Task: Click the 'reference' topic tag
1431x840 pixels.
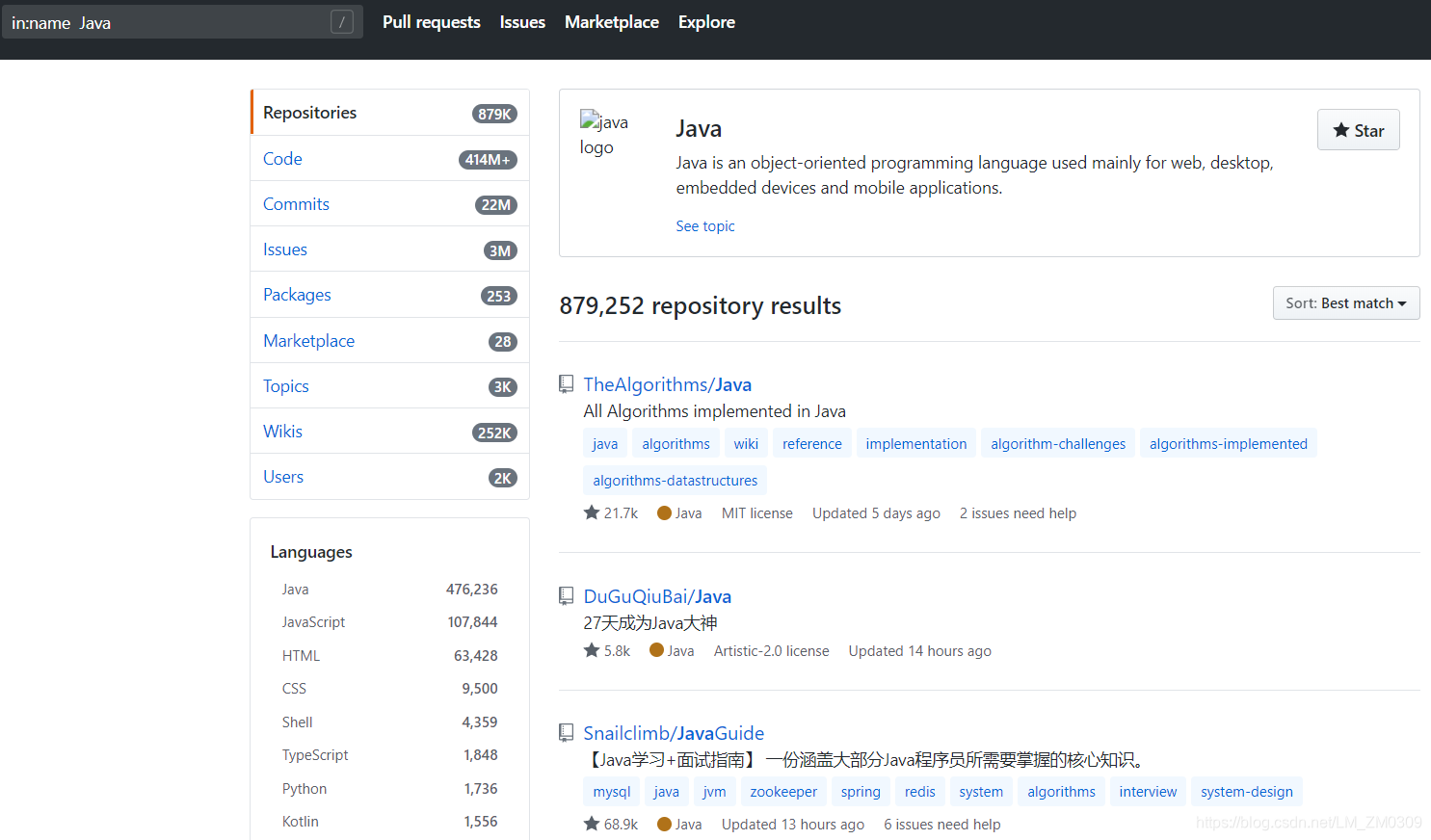Action: tap(812, 443)
